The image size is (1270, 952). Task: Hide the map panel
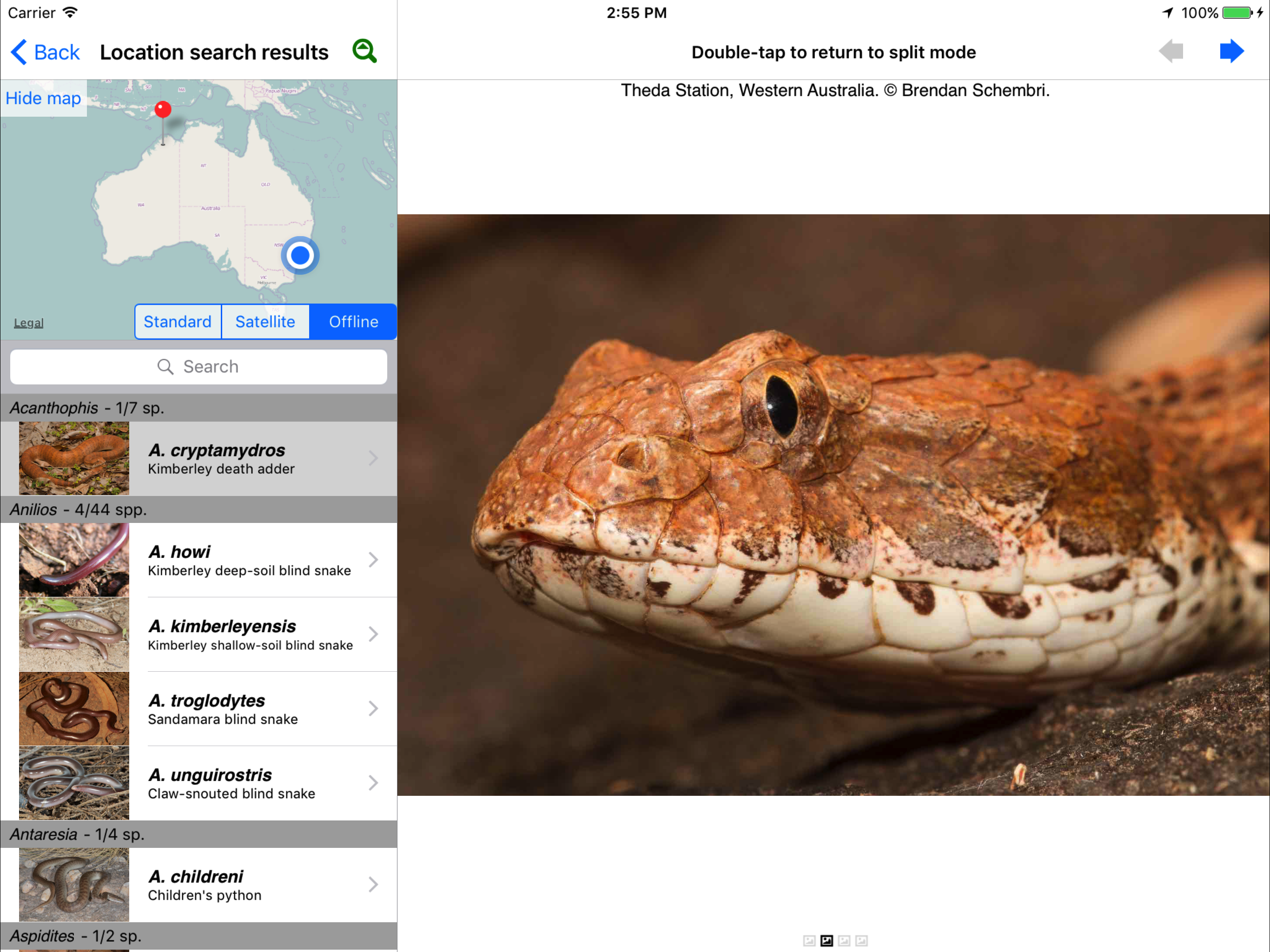(43, 98)
